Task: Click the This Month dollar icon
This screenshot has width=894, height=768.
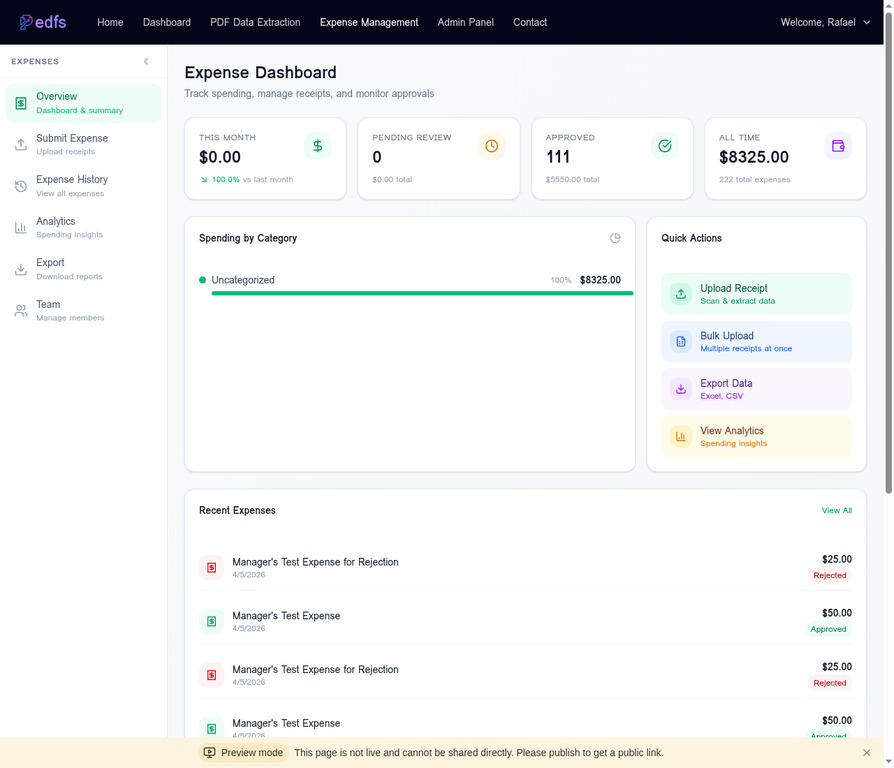Action: 318,146
